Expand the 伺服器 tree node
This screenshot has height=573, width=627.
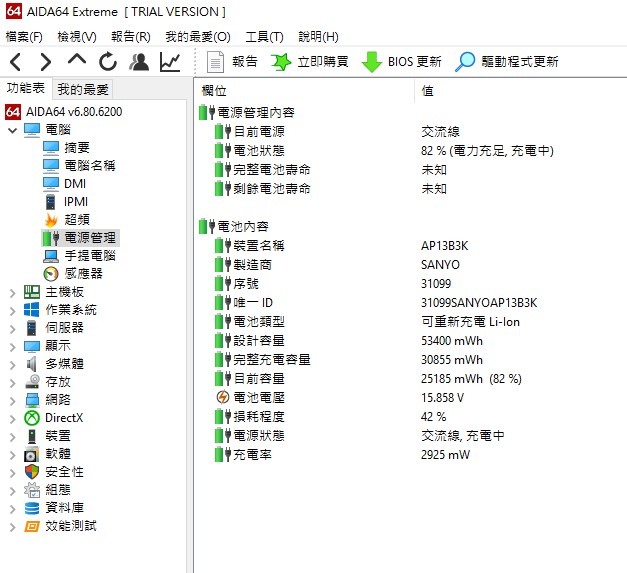[x=12, y=329]
